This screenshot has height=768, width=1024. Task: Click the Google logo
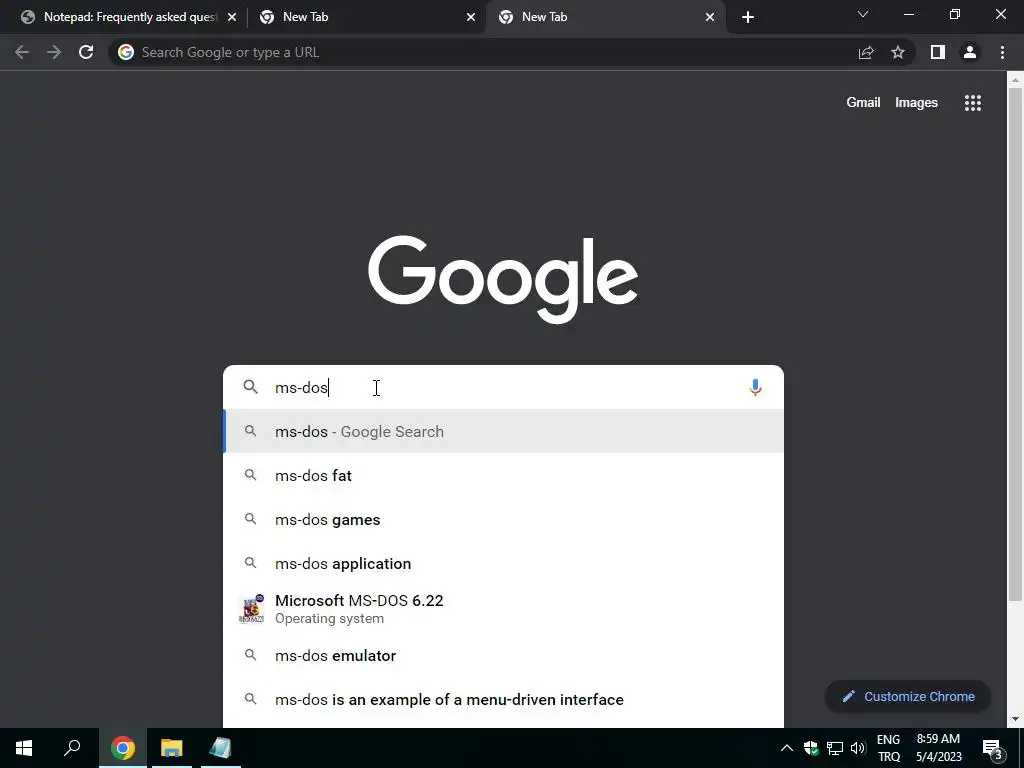coord(503,280)
